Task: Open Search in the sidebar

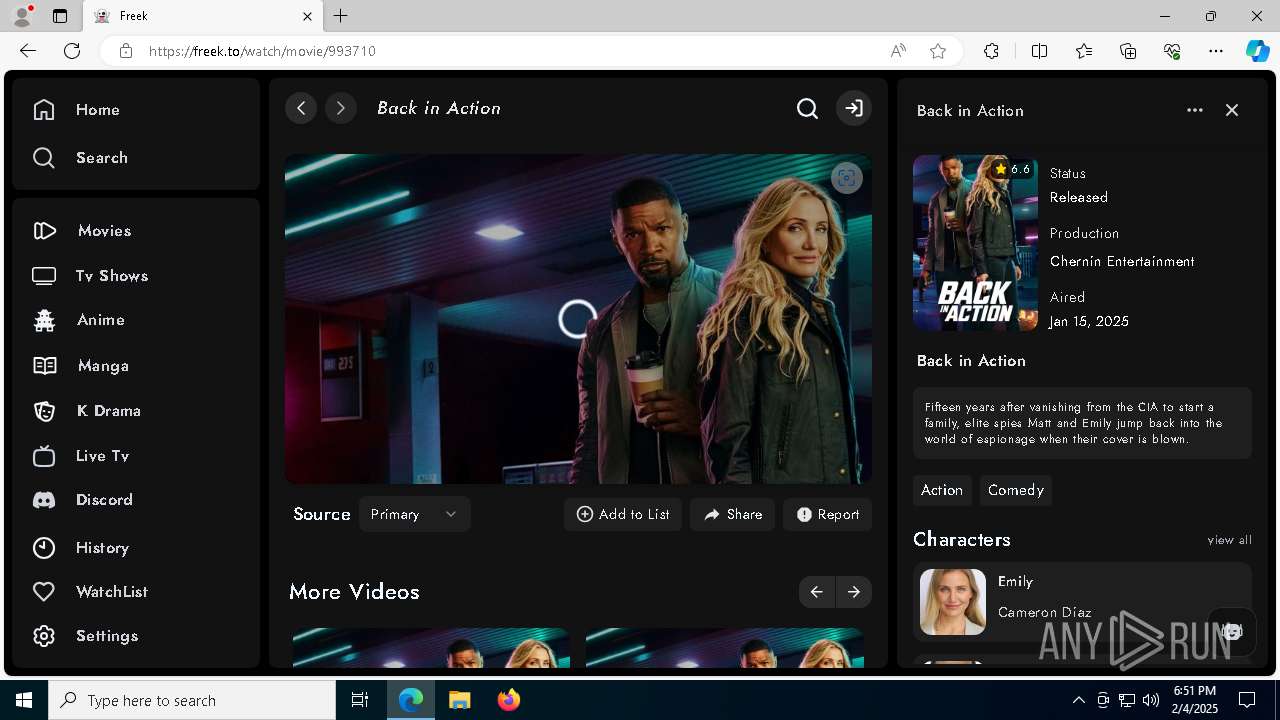Action: (80, 158)
